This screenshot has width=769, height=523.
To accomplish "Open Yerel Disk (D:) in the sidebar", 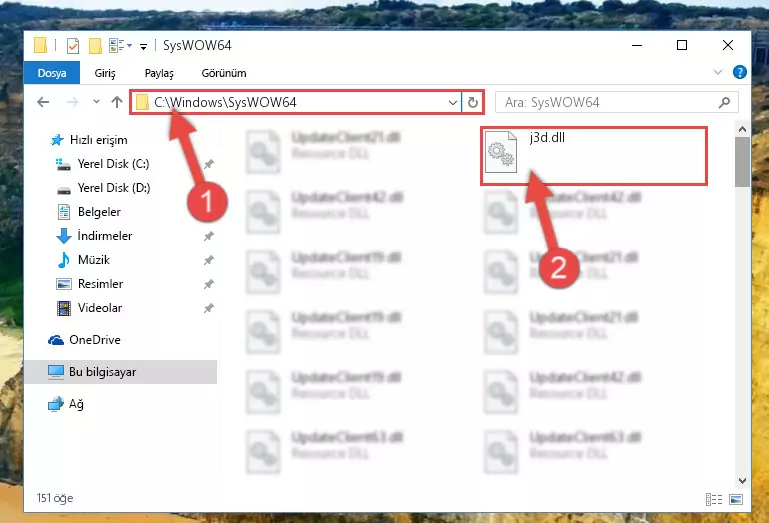I will point(114,188).
